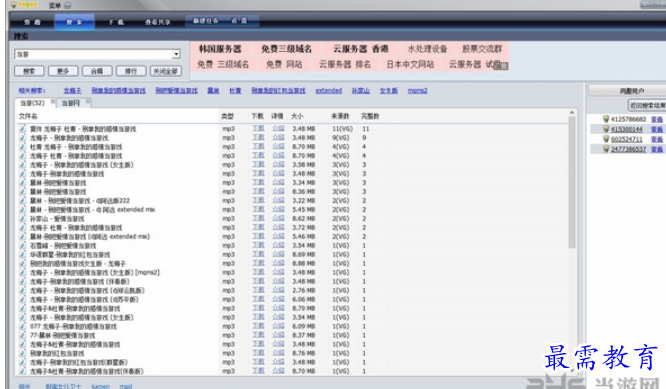666x389 pixels.
Task: Open related search link 晨林
Action: (213, 90)
